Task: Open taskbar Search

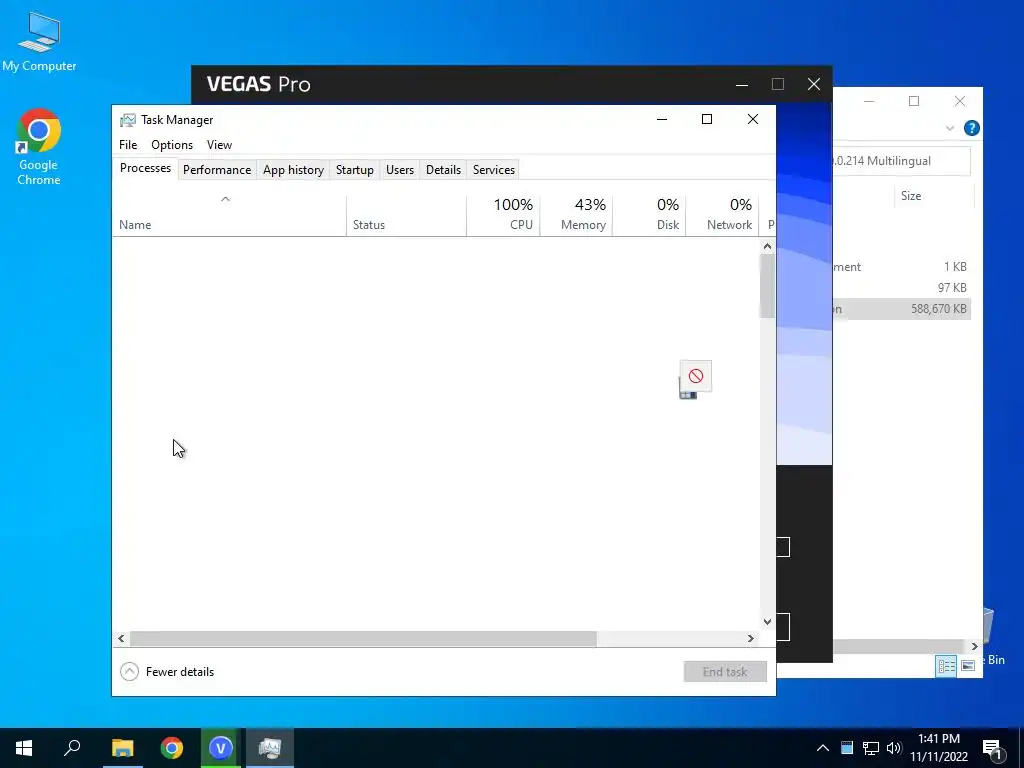Action: pyautogui.click(x=72, y=748)
